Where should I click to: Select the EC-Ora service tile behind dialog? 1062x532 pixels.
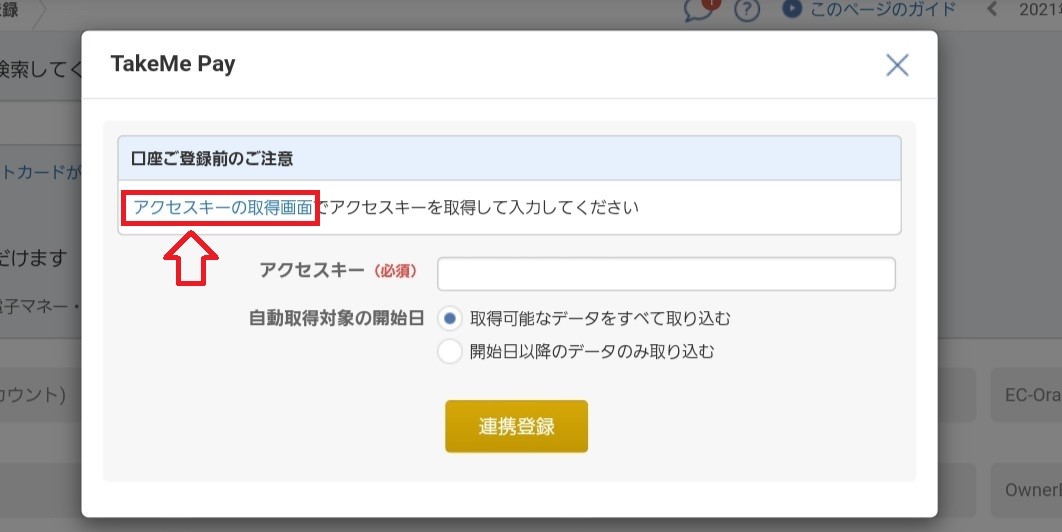pos(1027,395)
